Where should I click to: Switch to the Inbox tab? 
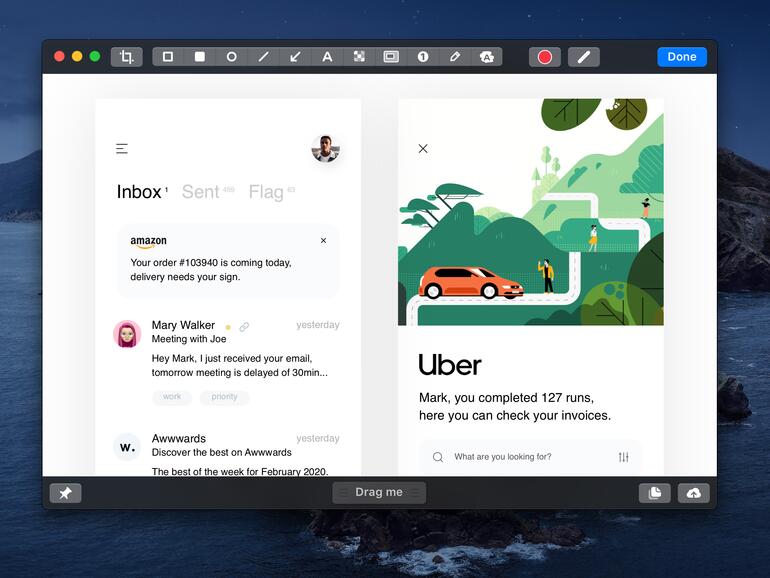[139, 192]
